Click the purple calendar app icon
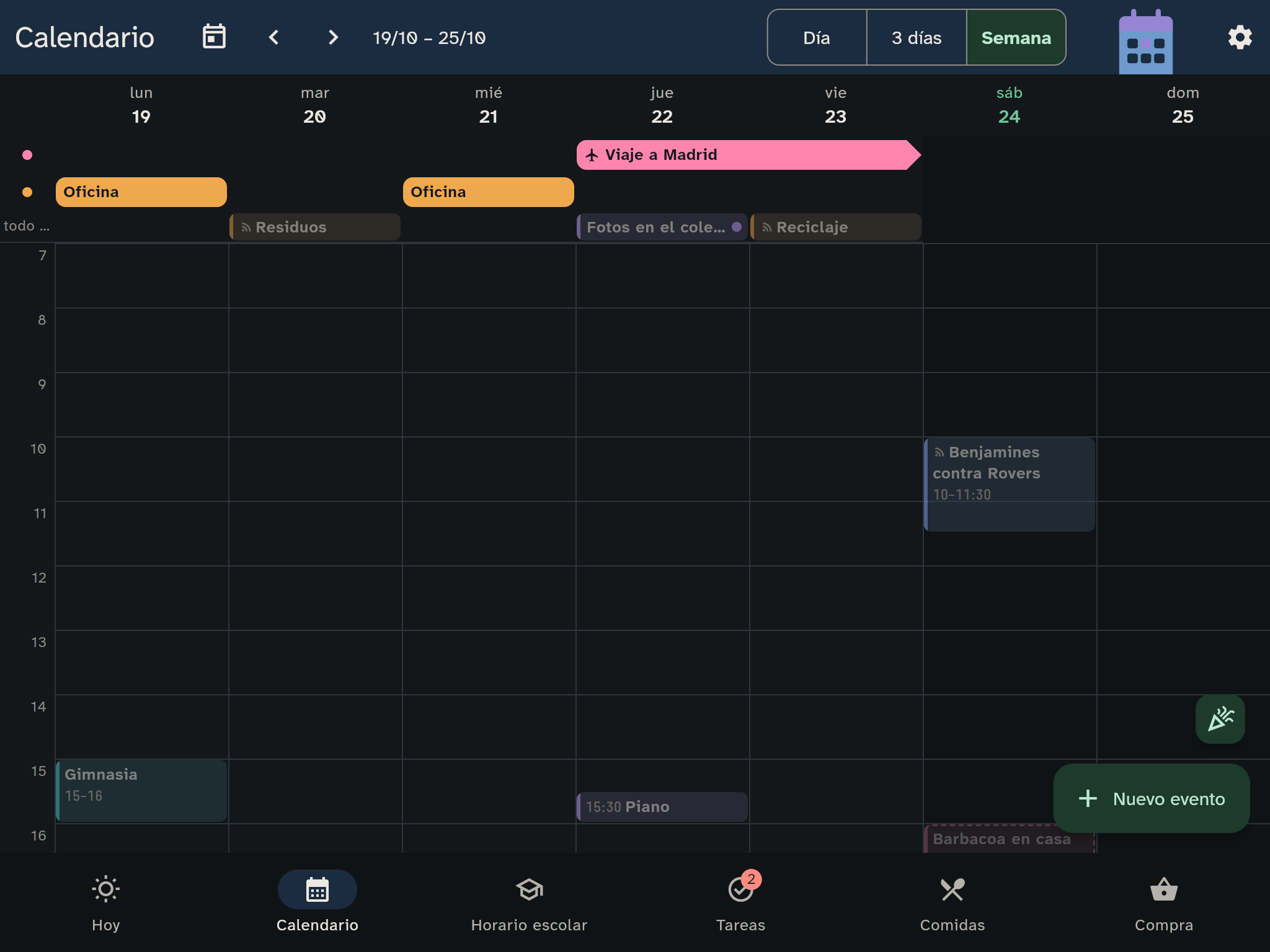The width and height of the screenshot is (1270, 952). tap(1145, 41)
